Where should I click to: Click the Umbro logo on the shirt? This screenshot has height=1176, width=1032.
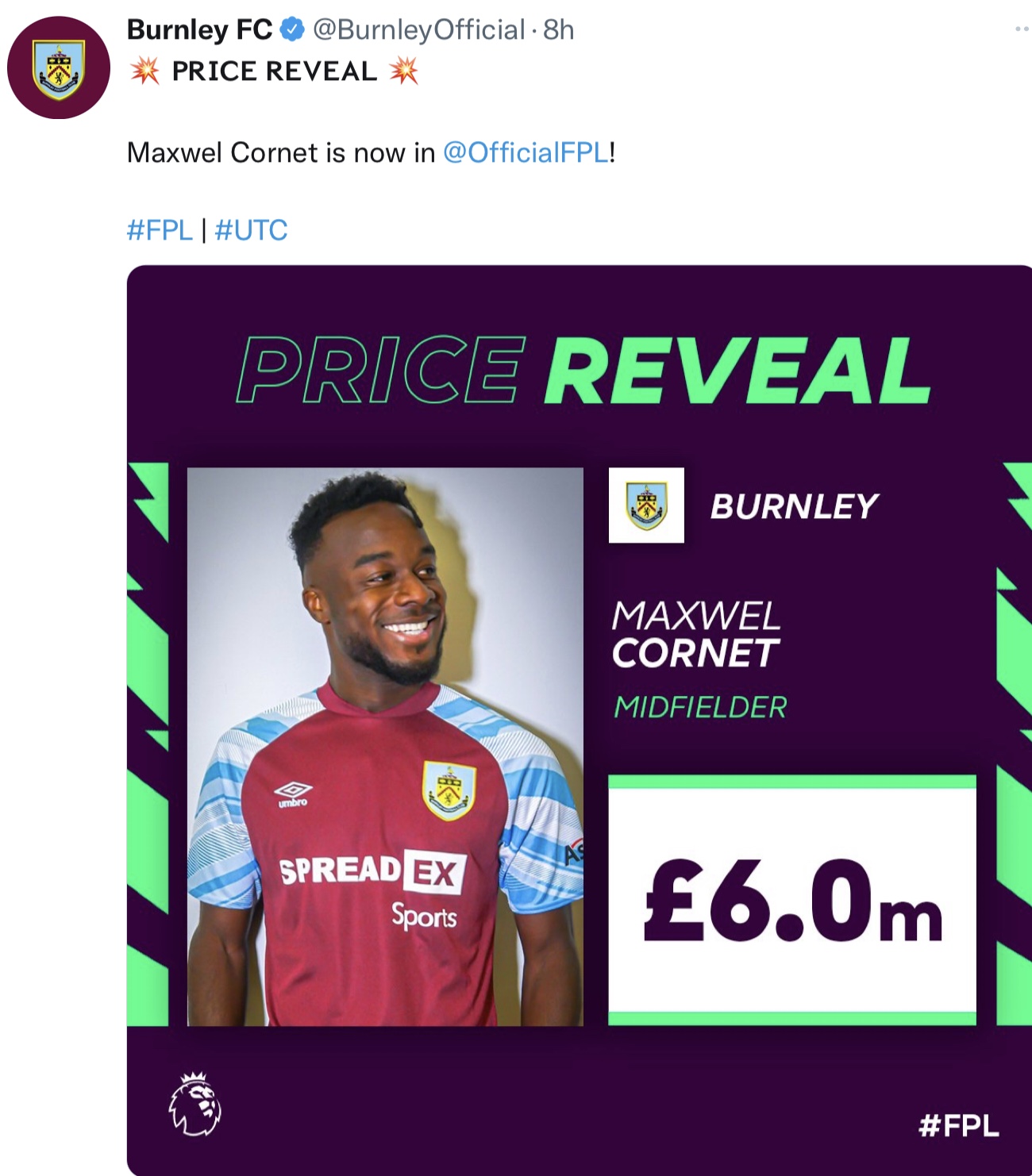coord(293,792)
